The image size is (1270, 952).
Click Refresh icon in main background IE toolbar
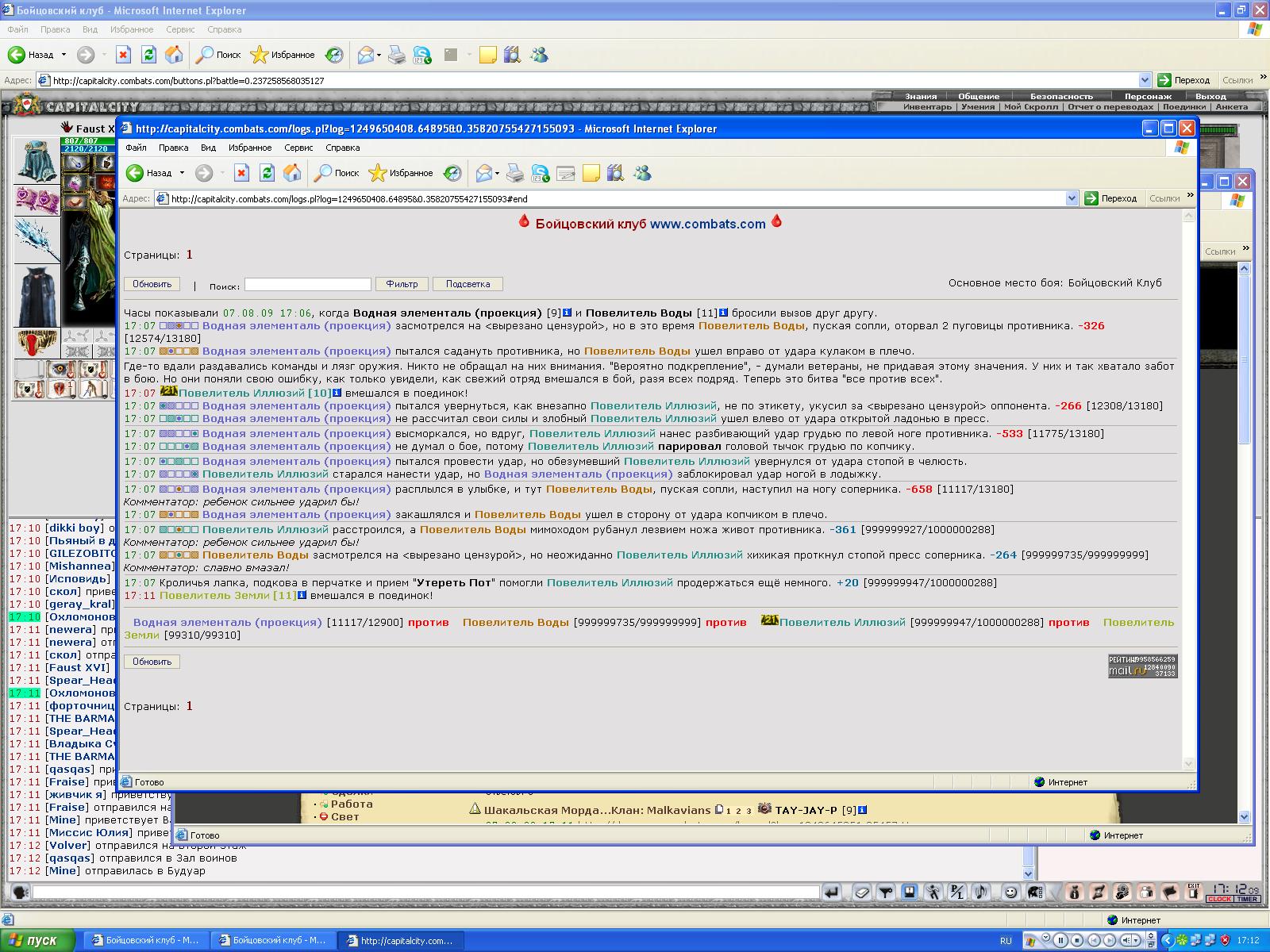click(x=148, y=55)
